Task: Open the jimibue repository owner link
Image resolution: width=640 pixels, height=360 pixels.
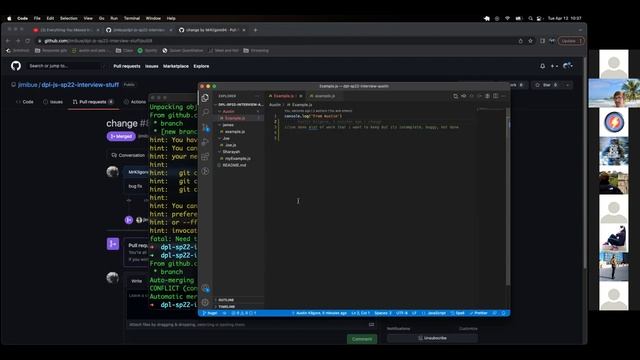Action: coord(27,85)
